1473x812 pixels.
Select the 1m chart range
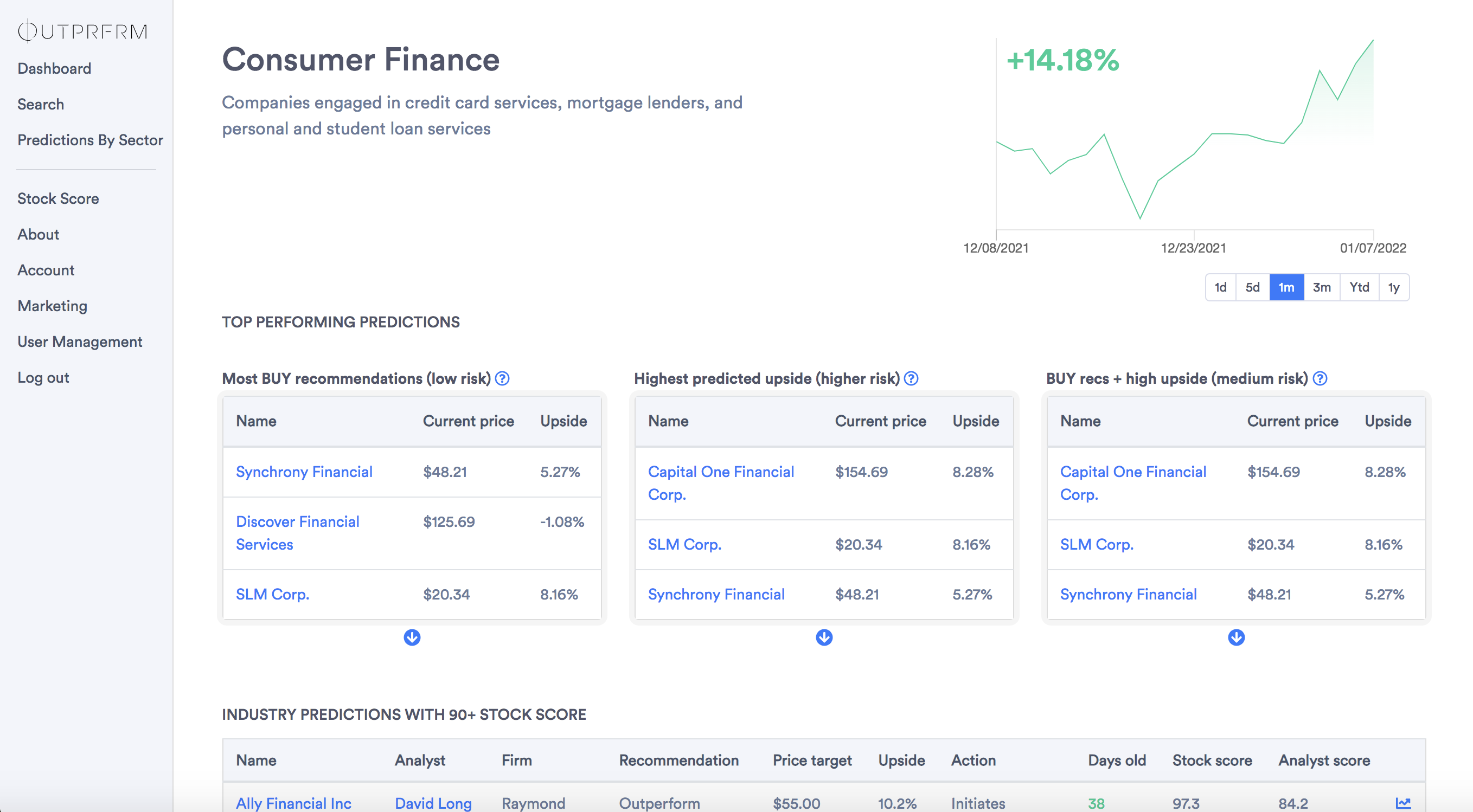1286,287
